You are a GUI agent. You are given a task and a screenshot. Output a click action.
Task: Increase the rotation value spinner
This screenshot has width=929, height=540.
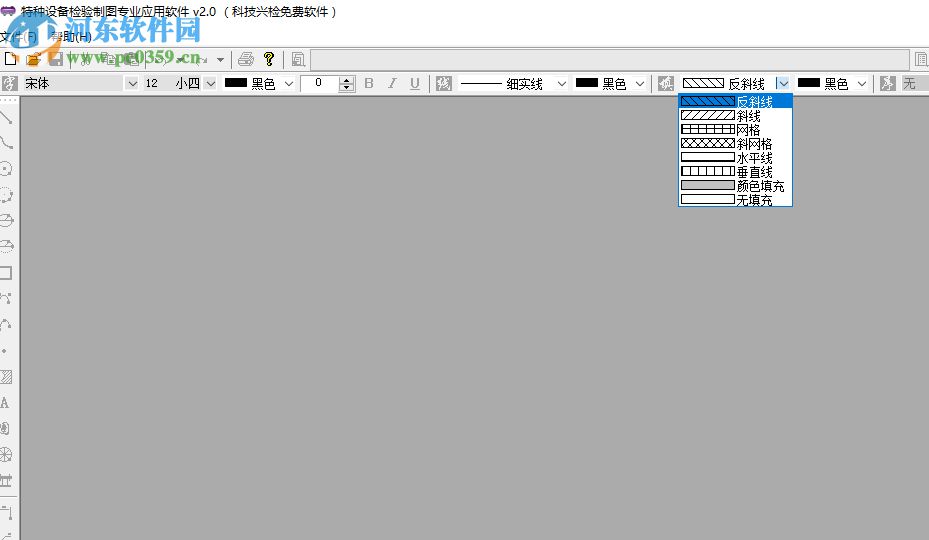coord(347,80)
